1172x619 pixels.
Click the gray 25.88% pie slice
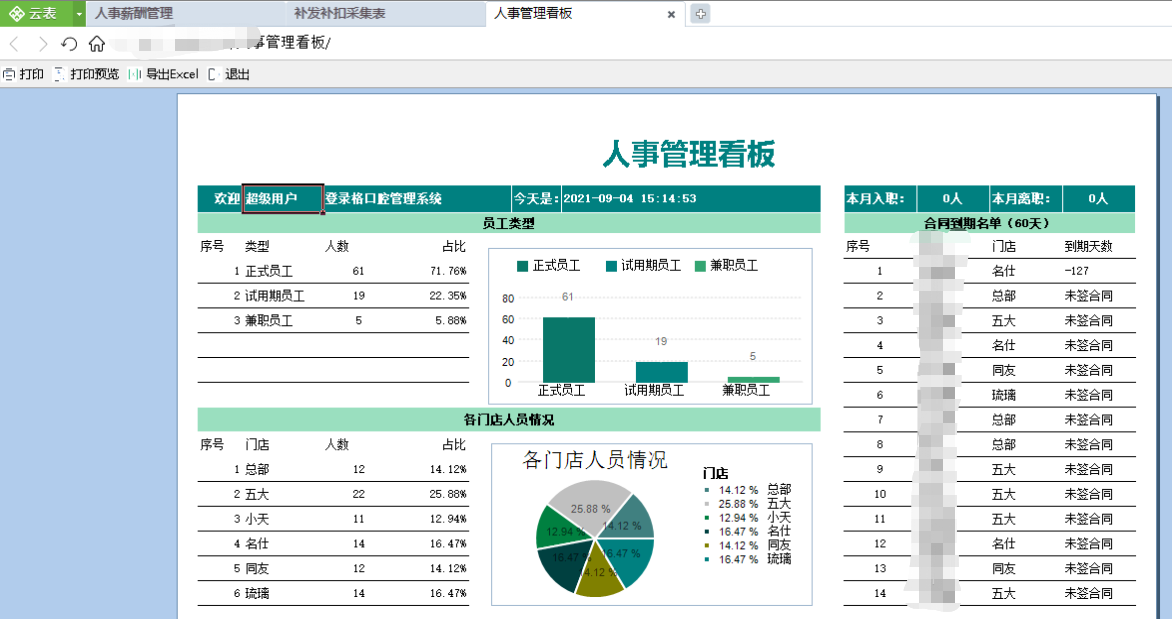click(590, 505)
